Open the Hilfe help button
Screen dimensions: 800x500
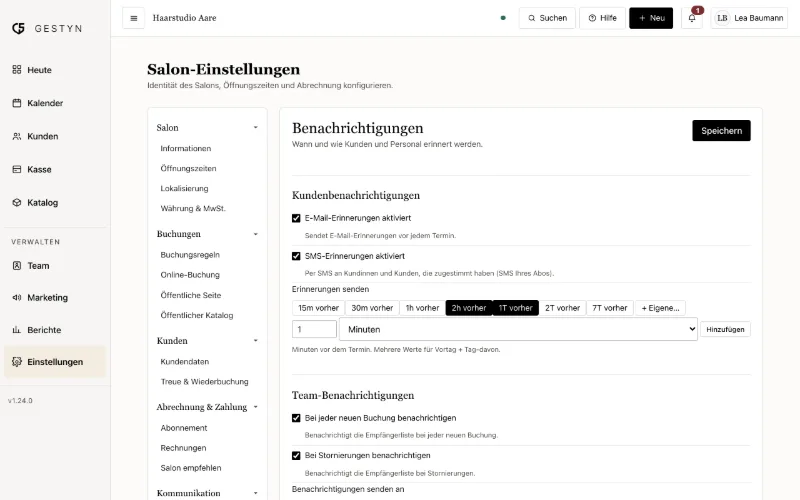click(602, 18)
